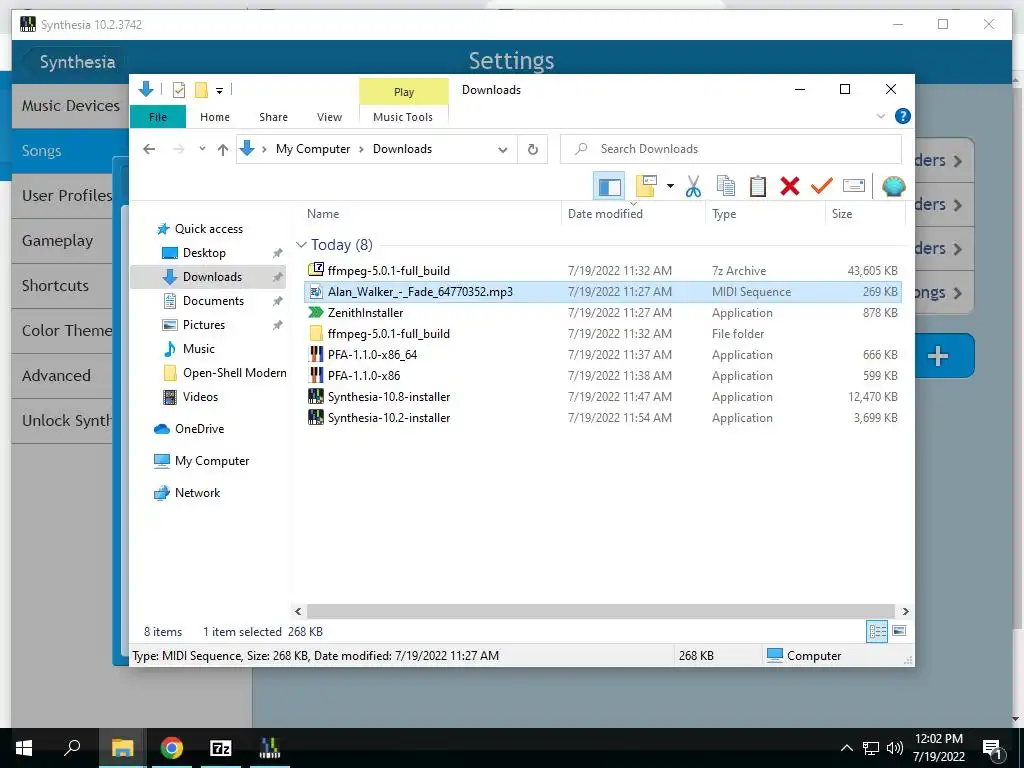1024x768 pixels.
Task: Switch to details view layout icon
Action: (876, 631)
